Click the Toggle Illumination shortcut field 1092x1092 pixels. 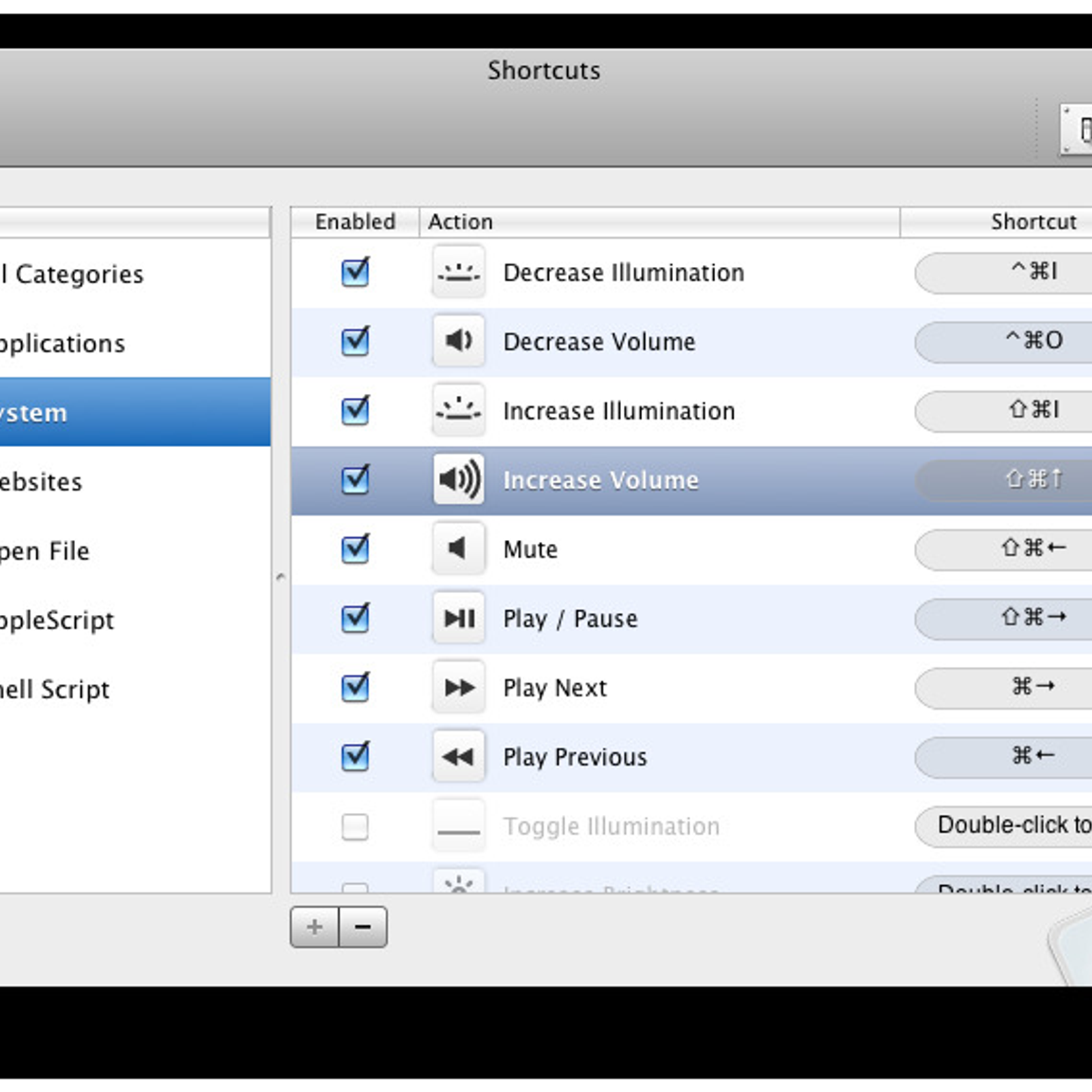click(1003, 826)
